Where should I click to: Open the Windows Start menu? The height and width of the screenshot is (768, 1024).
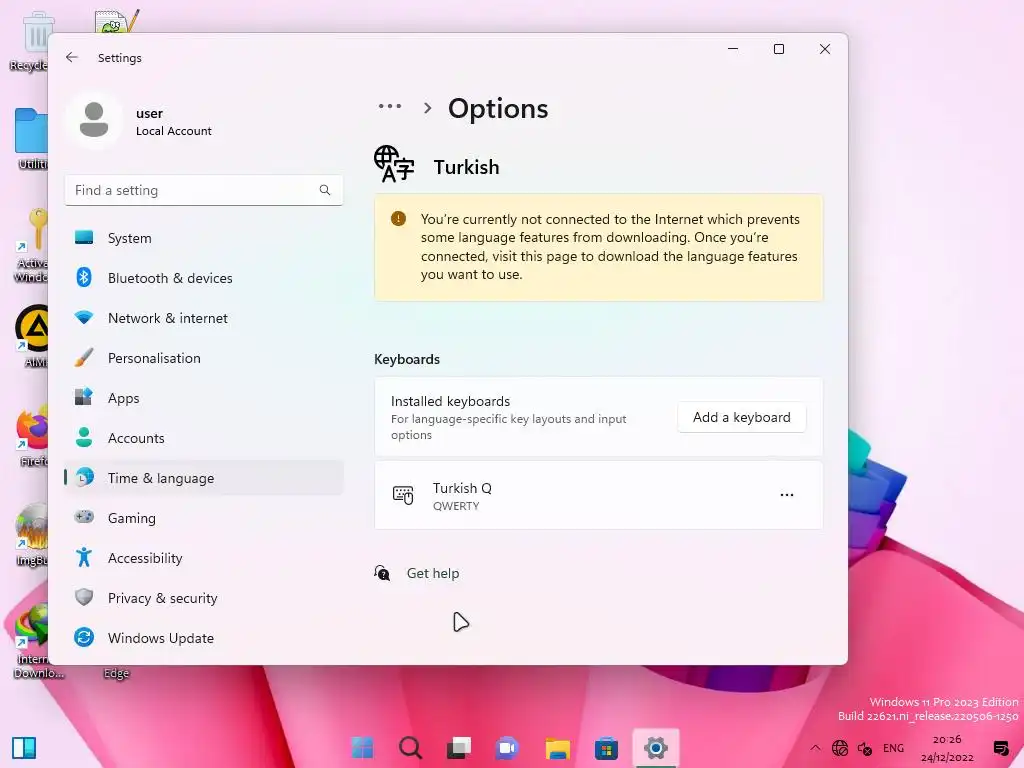[362, 748]
